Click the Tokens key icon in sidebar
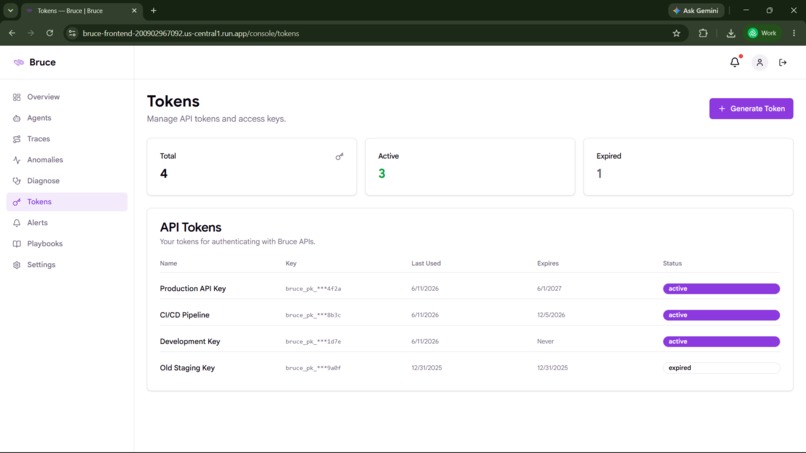 [x=16, y=202]
